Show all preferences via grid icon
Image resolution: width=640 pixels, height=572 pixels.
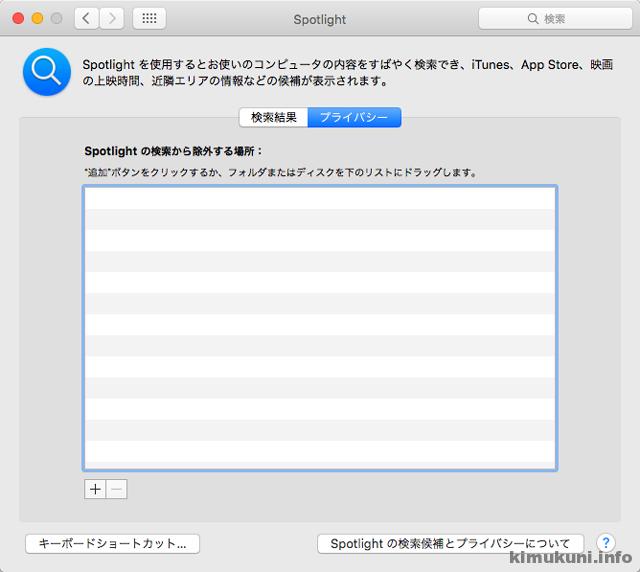[x=149, y=19]
